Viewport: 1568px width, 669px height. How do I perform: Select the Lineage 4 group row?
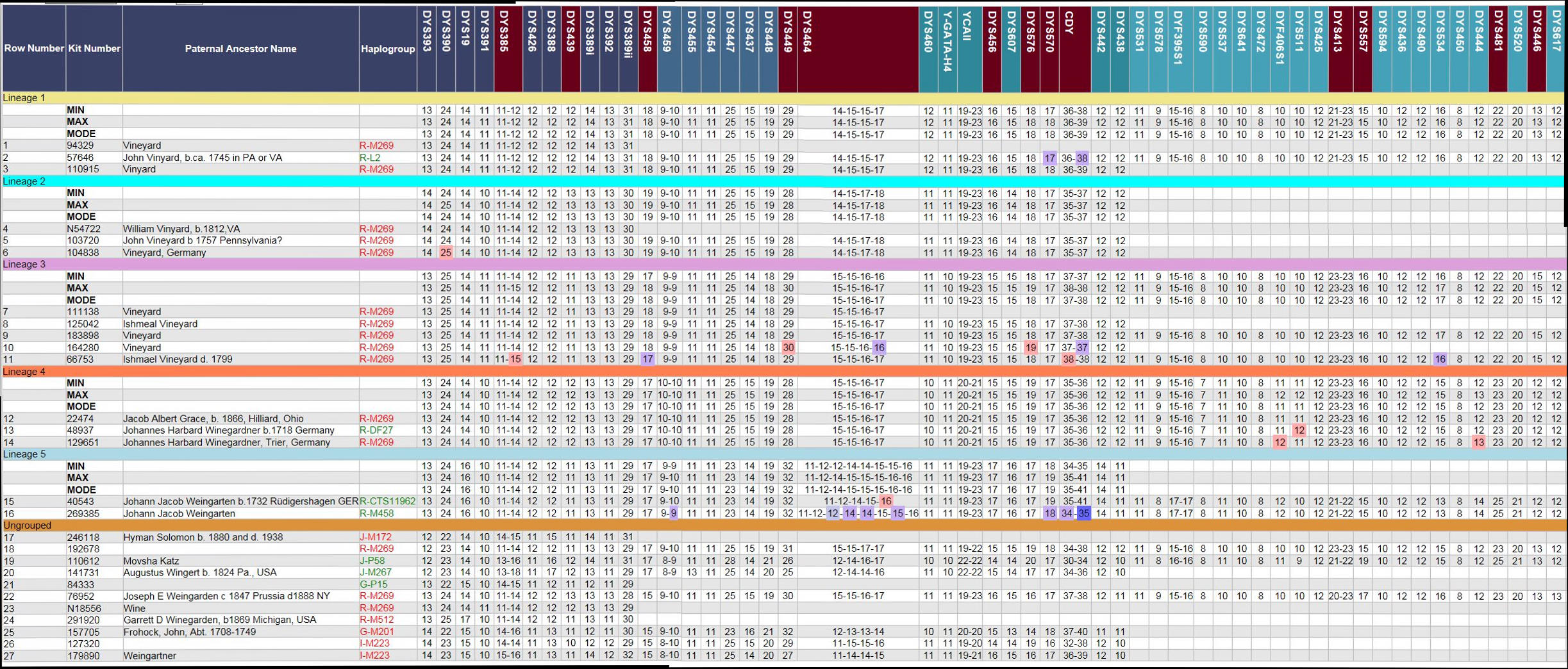[783, 372]
